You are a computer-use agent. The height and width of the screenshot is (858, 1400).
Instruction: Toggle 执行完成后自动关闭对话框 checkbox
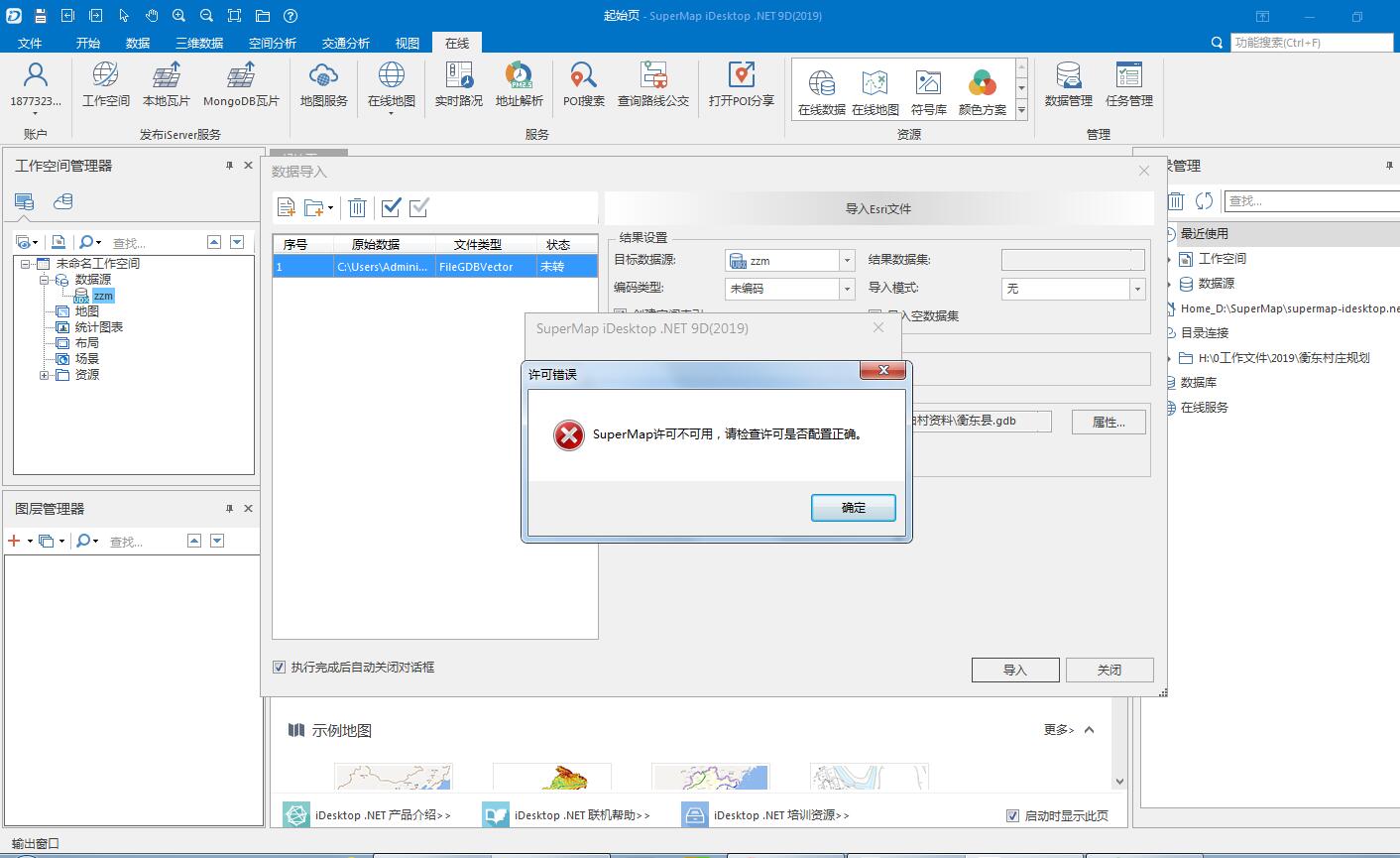coord(280,668)
